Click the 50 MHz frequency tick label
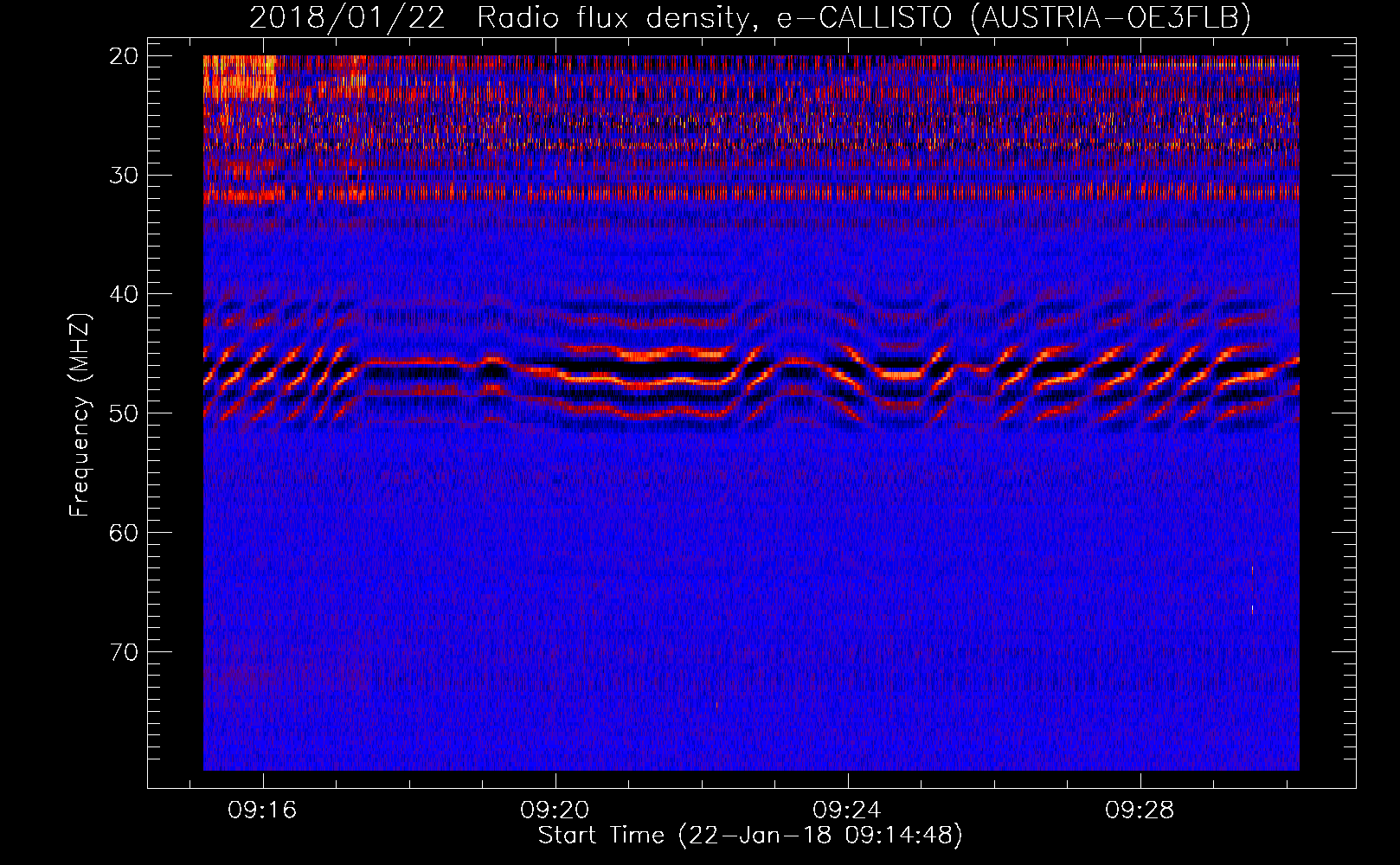This screenshot has width=1400, height=865. click(x=125, y=413)
